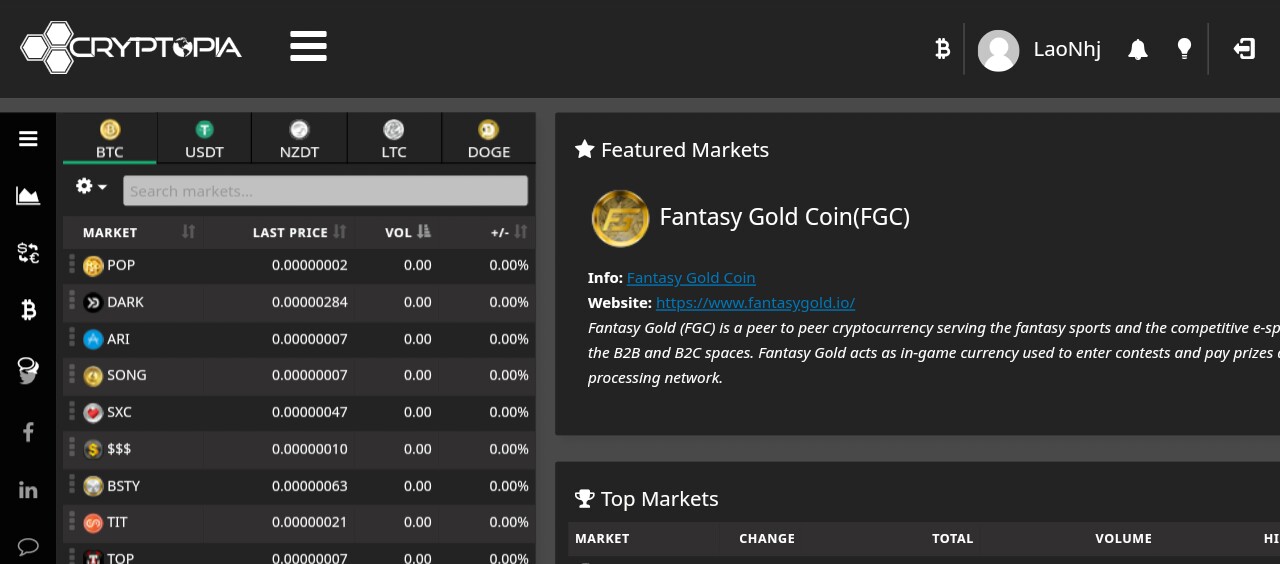Open the POP row options handle
This screenshot has width=1280, height=564.
72,264
